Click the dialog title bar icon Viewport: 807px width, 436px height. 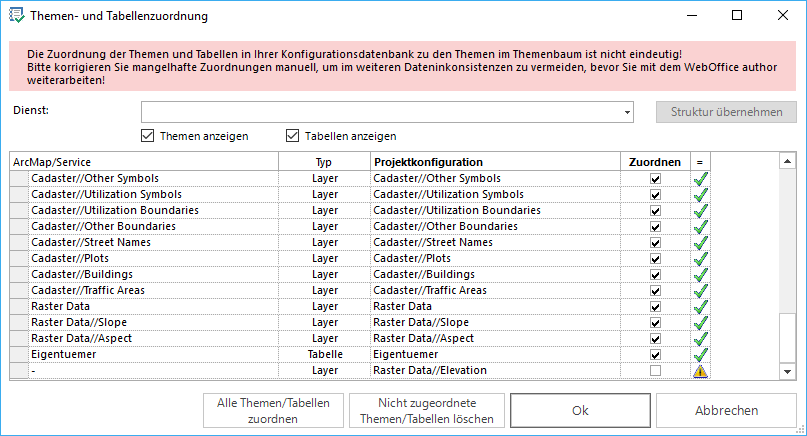tap(16, 15)
